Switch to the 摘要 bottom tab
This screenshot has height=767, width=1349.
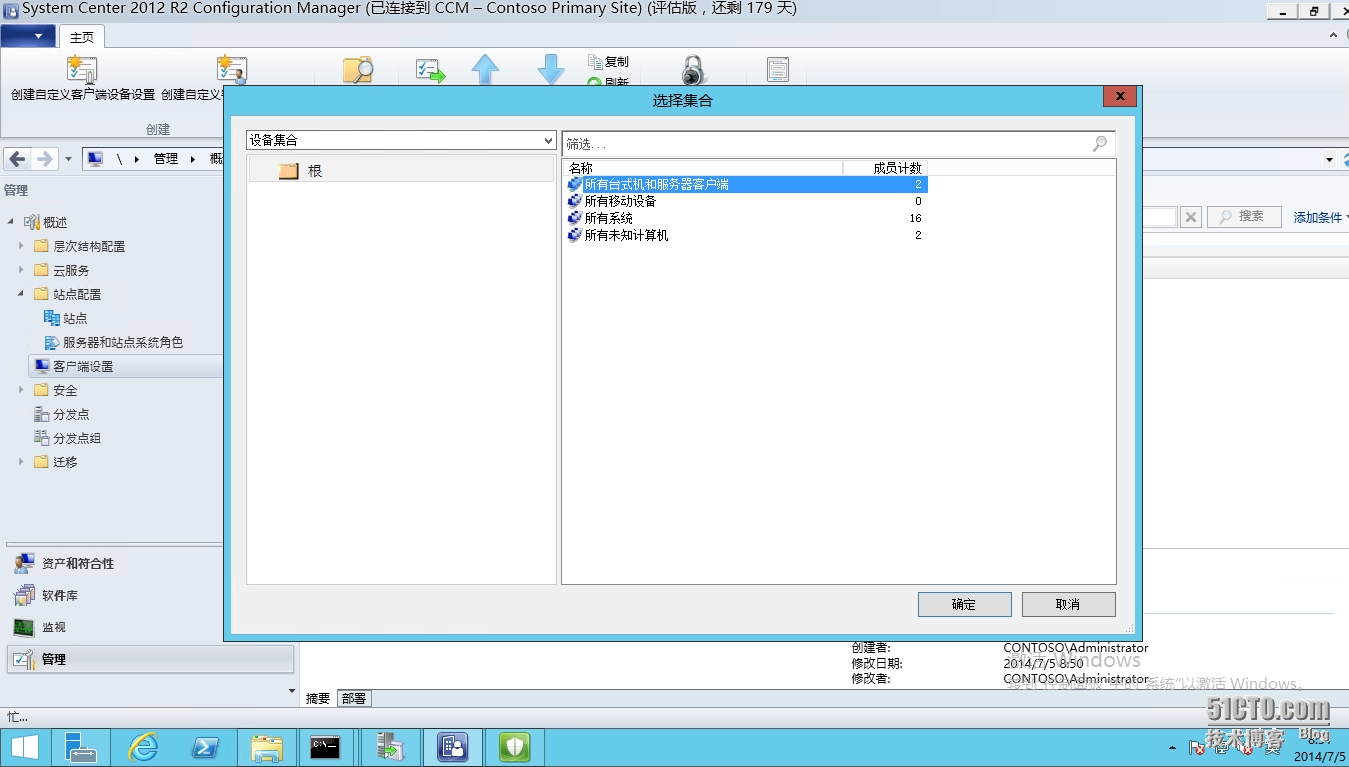point(318,698)
